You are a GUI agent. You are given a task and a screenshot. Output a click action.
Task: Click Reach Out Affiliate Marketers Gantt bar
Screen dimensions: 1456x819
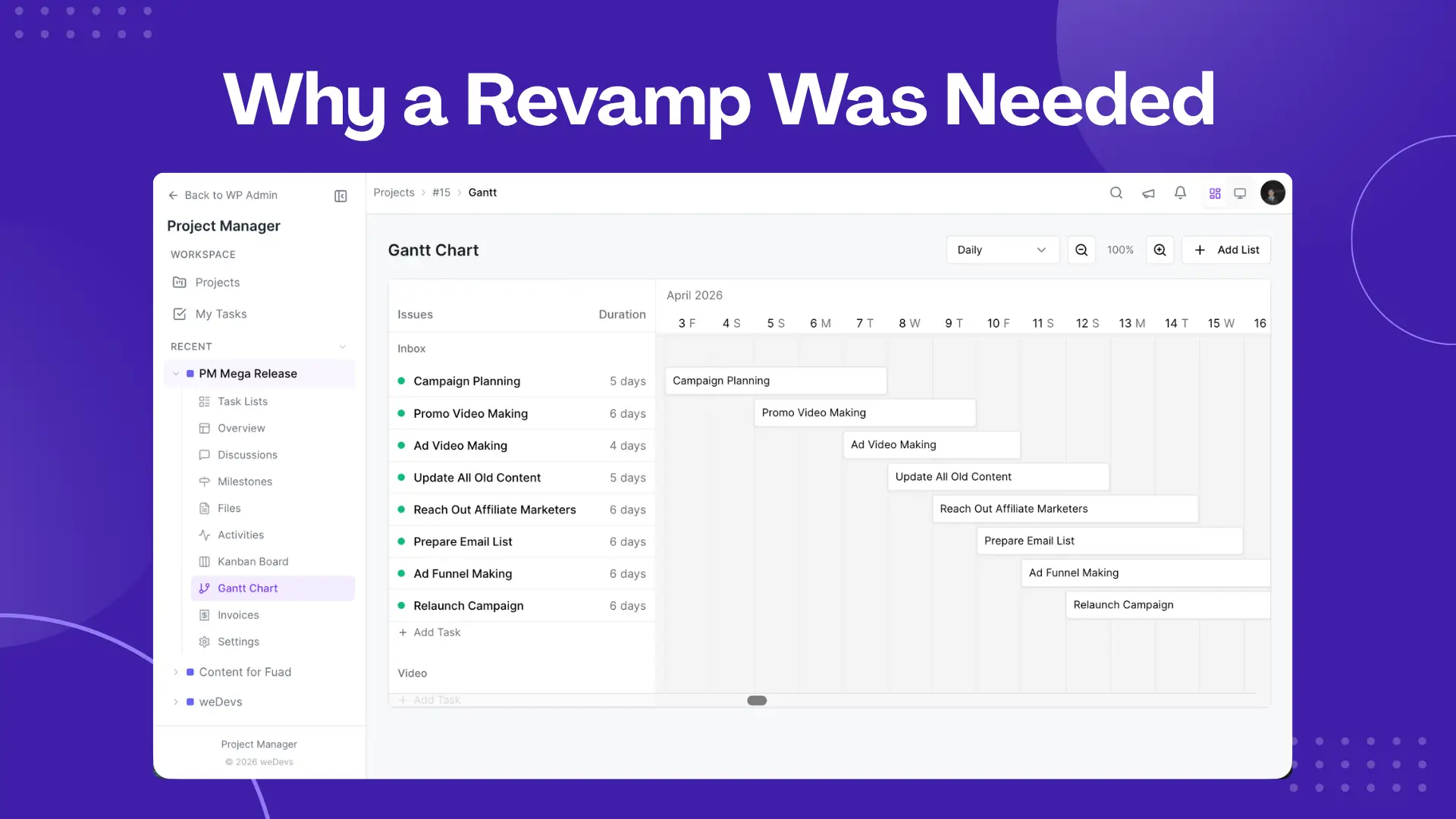pyautogui.click(x=1065, y=509)
